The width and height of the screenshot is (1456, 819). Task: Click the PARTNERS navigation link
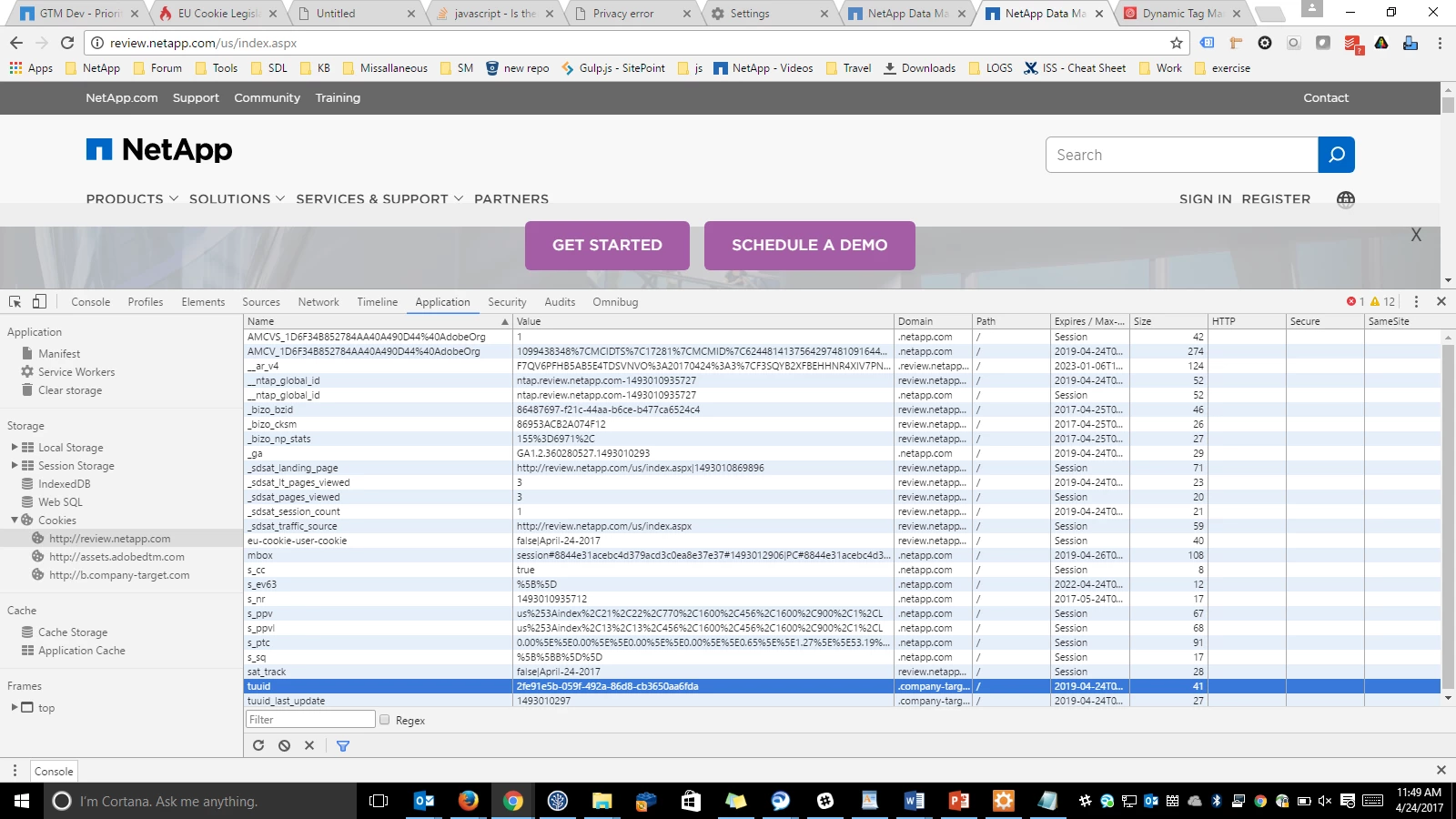pos(511,199)
